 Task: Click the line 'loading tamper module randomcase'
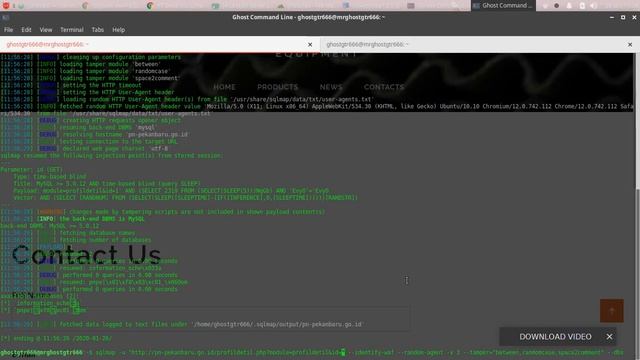pos(85,71)
